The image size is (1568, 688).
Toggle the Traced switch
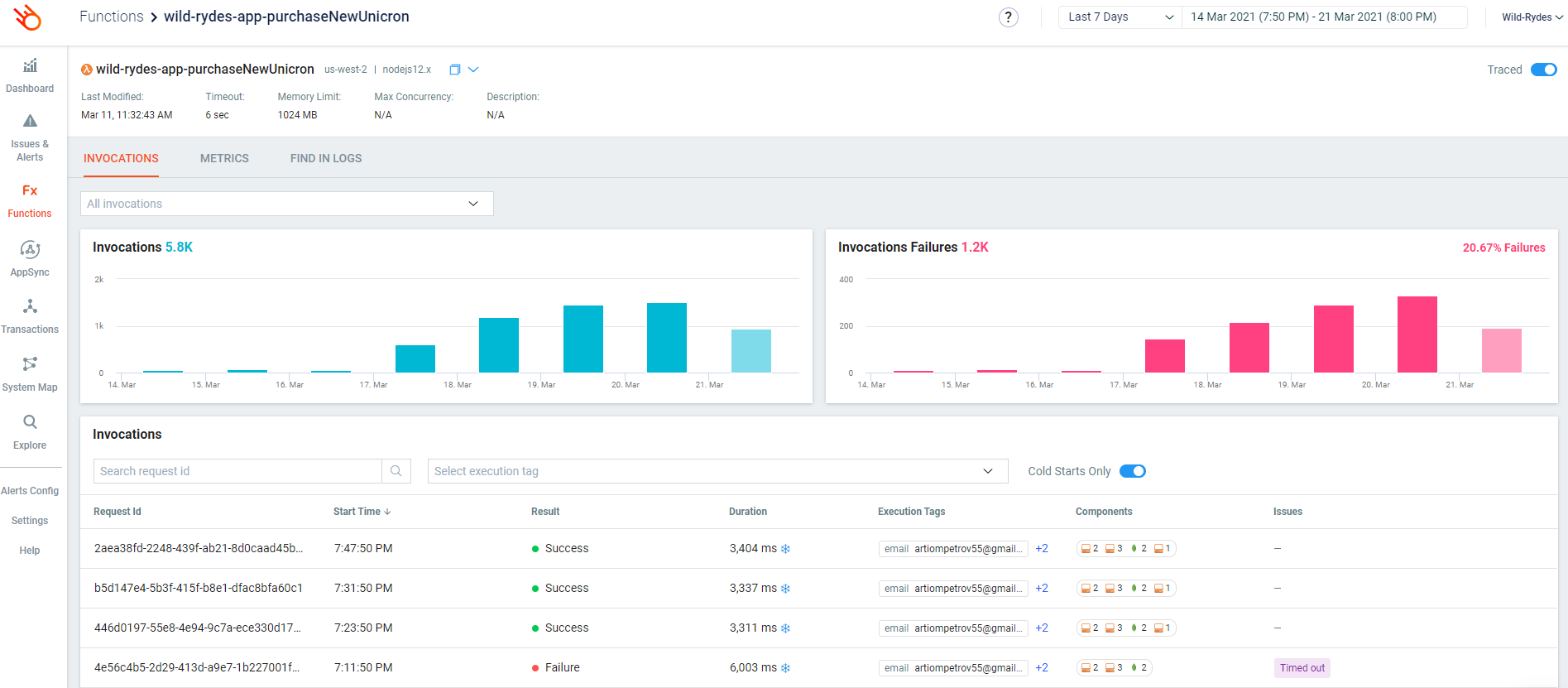1543,70
